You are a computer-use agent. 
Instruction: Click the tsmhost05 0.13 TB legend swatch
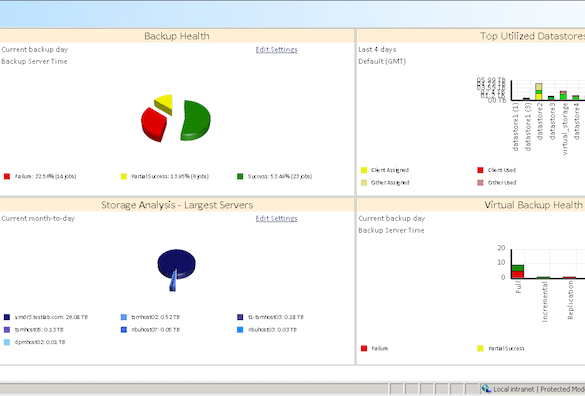pos(7,330)
